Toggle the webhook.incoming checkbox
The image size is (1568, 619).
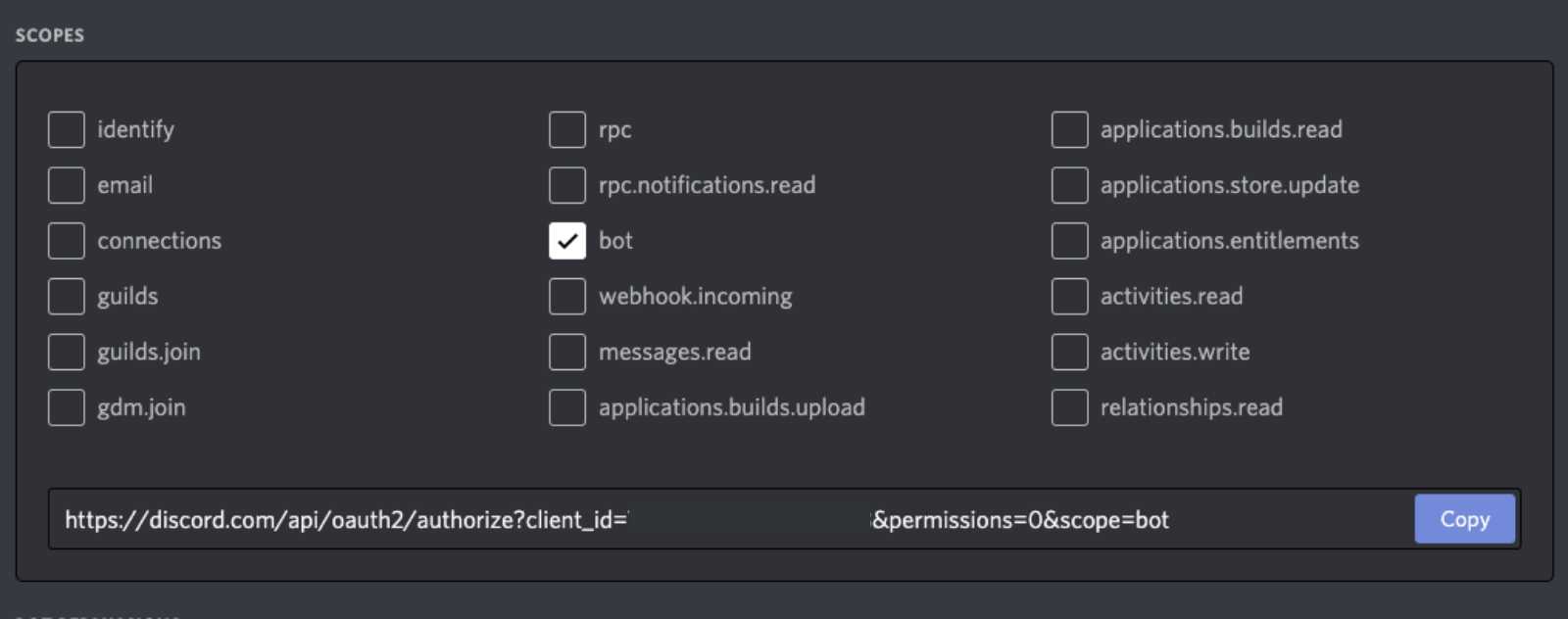click(567, 296)
